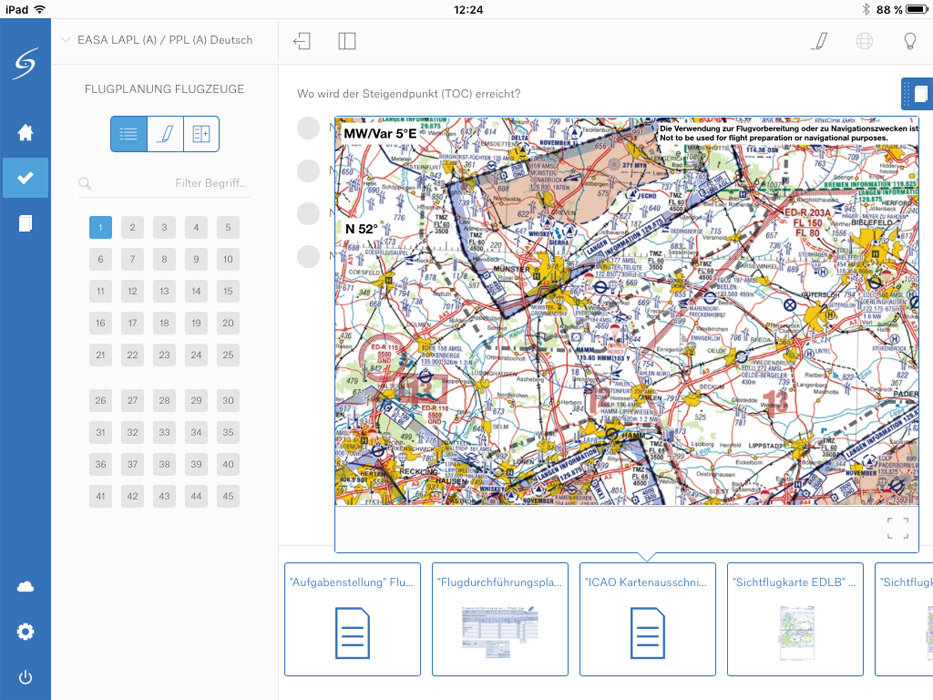The image size is (933, 700).
Task: Open the "Flugdurchführungspla..." attachment
Action: pyautogui.click(x=500, y=619)
